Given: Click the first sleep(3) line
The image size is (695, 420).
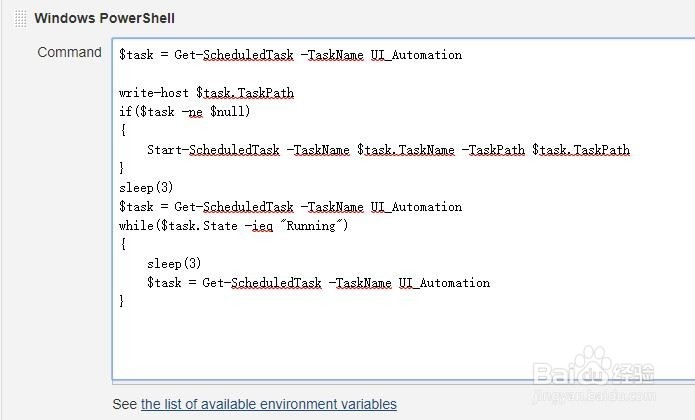Looking at the screenshot, I should click(x=146, y=187).
